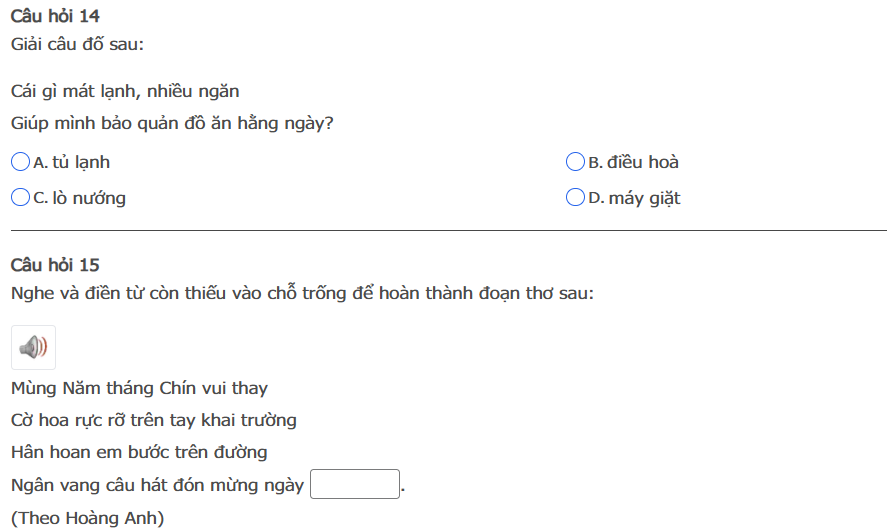Mark radio button D for máy giặt
Screen dimensions: 887x531
pyautogui.click(x=575, y=197)
